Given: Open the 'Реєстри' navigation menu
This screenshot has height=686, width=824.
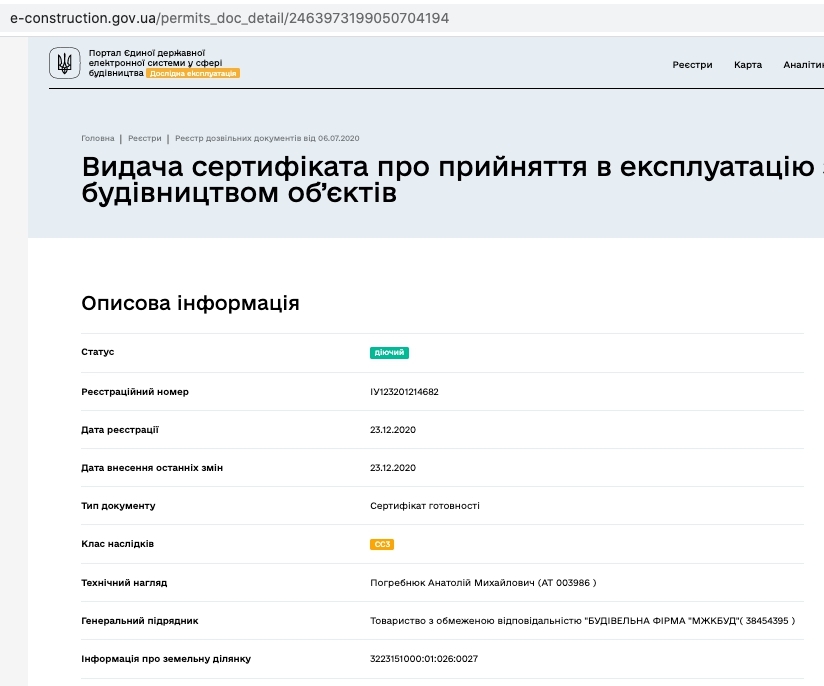Looking at the screenshot, I should [692, 65].
